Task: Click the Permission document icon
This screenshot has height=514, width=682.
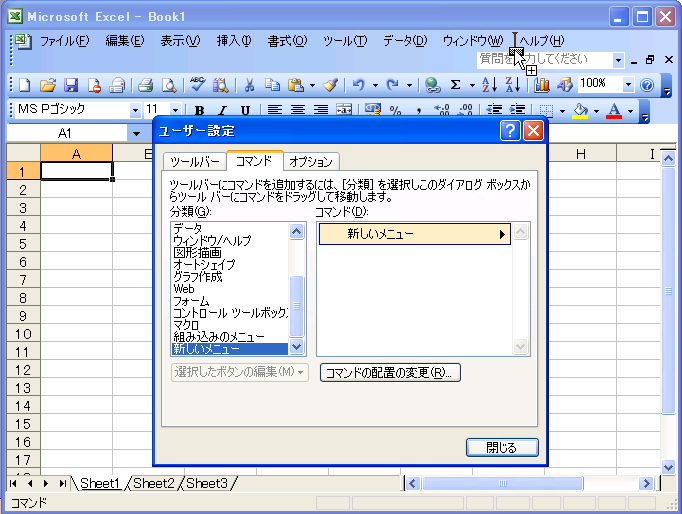Action: tap(94, 85)
